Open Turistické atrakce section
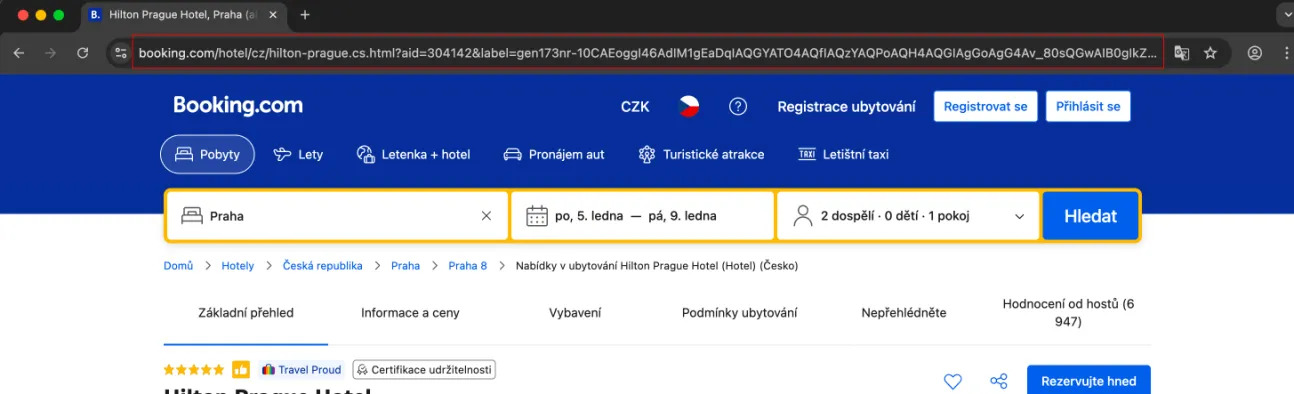 [701, 155]
